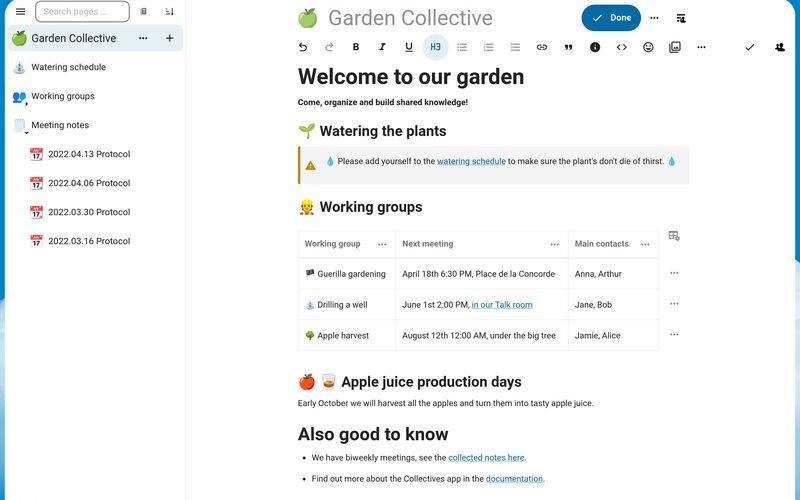Image resolution: width=800 pixels, height=500 pixels.
Task: Toggle the outline sidebar icon
Action: 681,18
